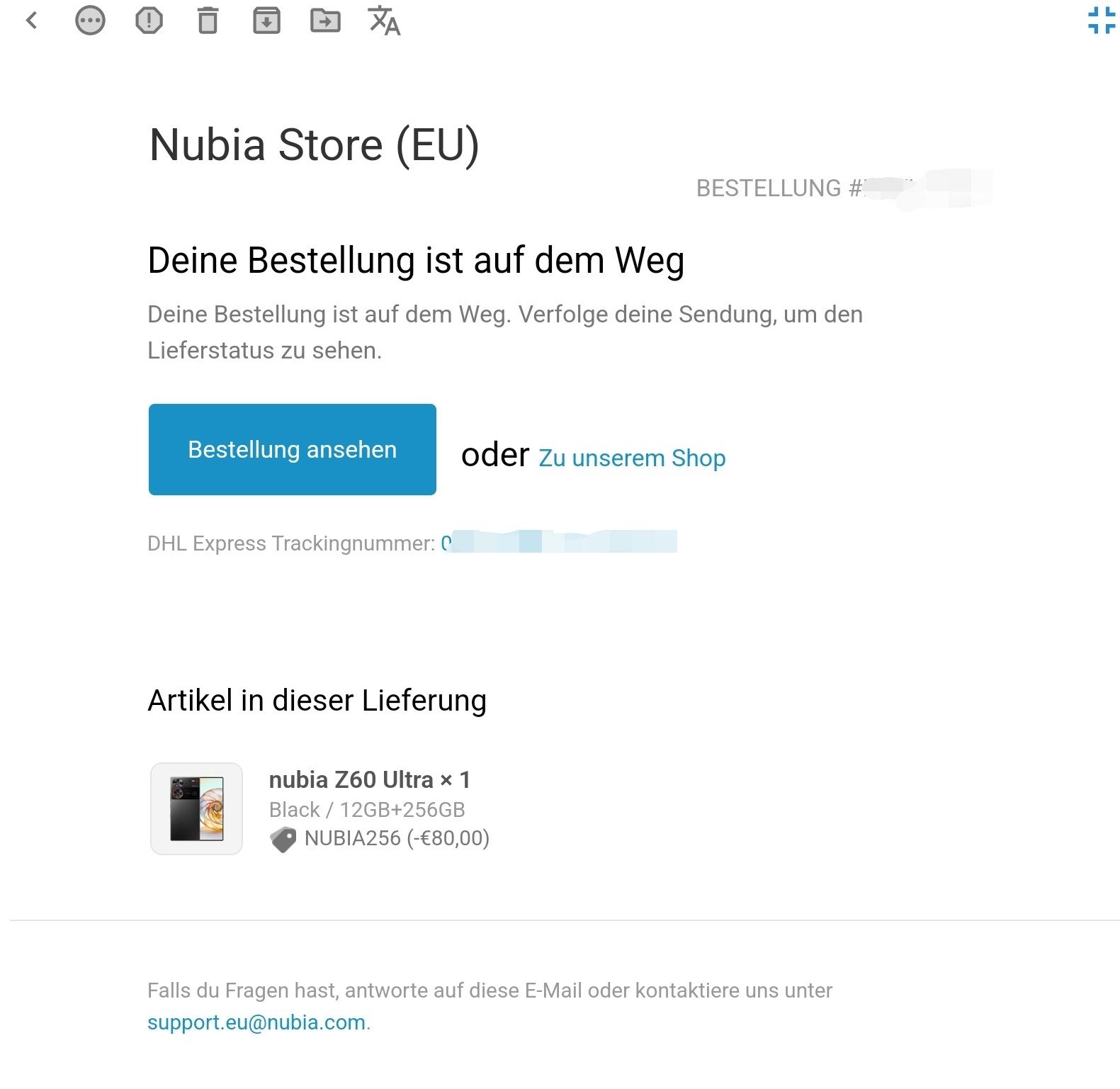
Task: Archive this email
Action: click(x=266, y=21)
